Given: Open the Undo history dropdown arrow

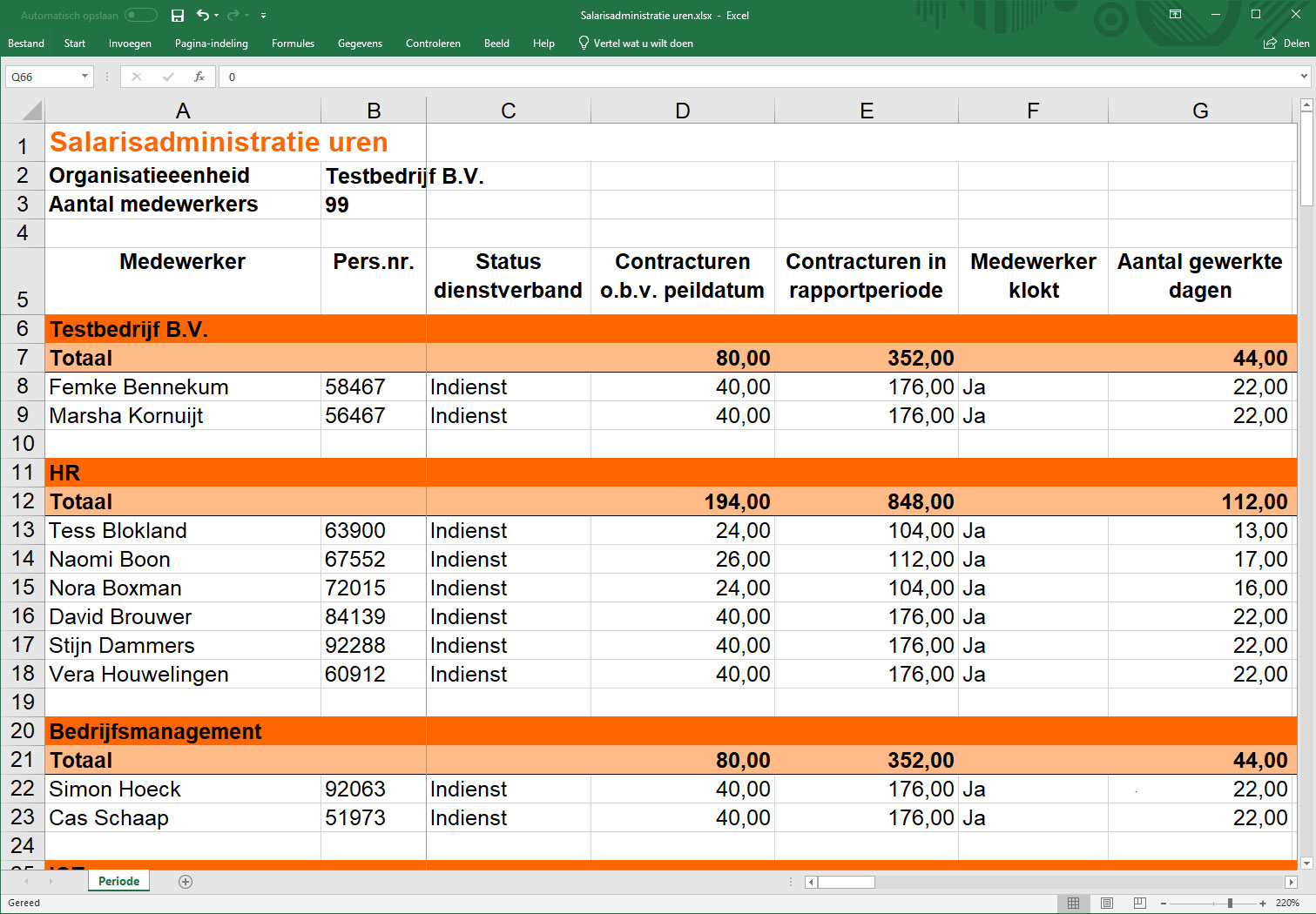Looking at the screenshot, I should (x=216, y=16).
